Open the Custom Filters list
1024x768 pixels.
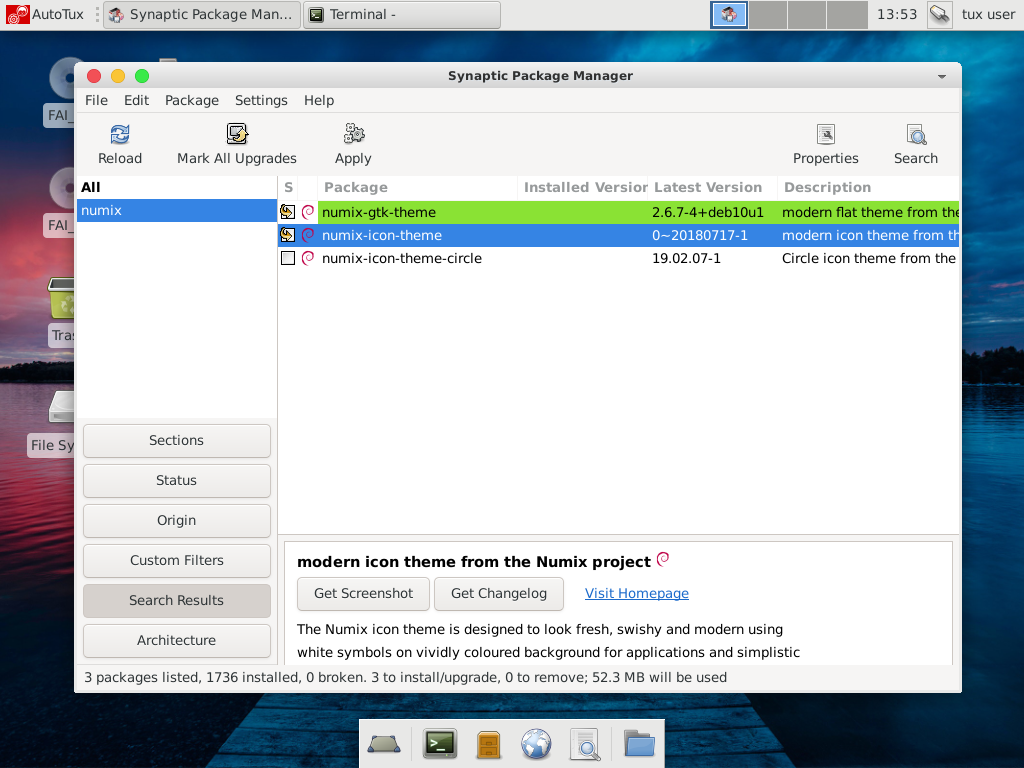click(176, 560)
